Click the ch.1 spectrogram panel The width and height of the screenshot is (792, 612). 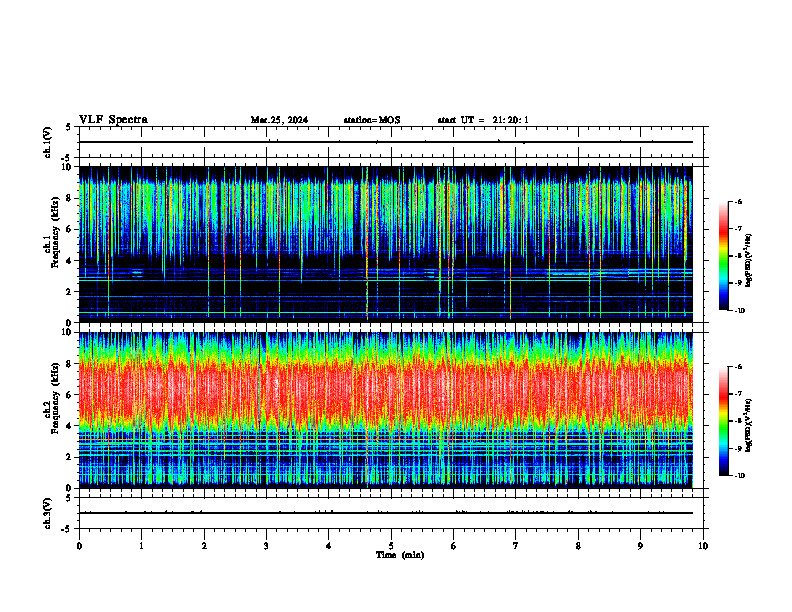point(386,244)
